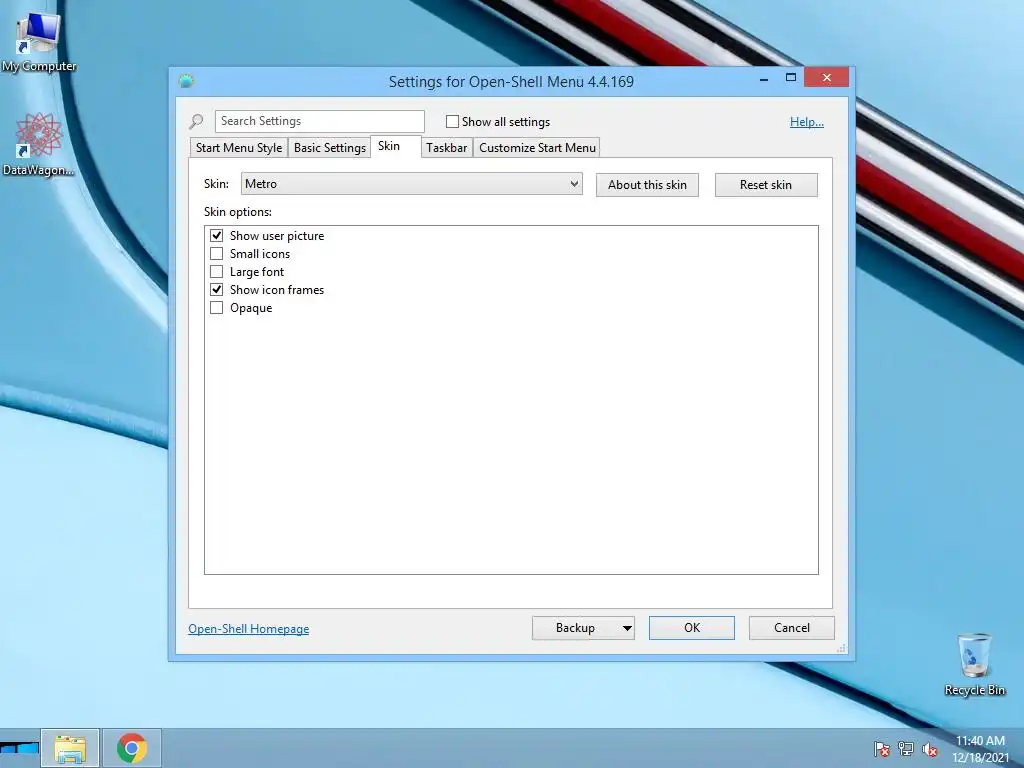Launch Google Chrome from the taskbar
This screenshot has height=768, width=1024.
point(132,748)
